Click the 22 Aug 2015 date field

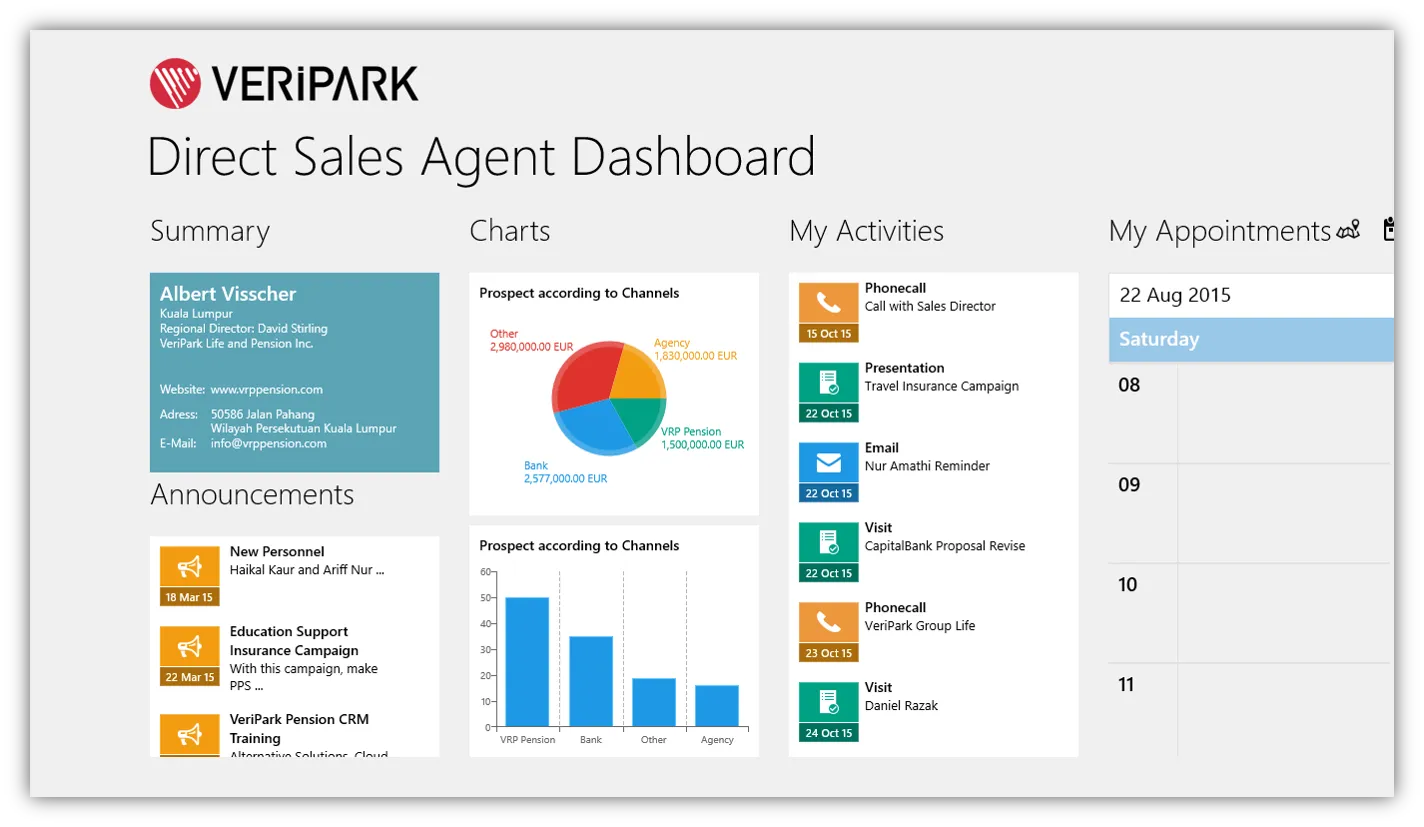point(1251,296)
